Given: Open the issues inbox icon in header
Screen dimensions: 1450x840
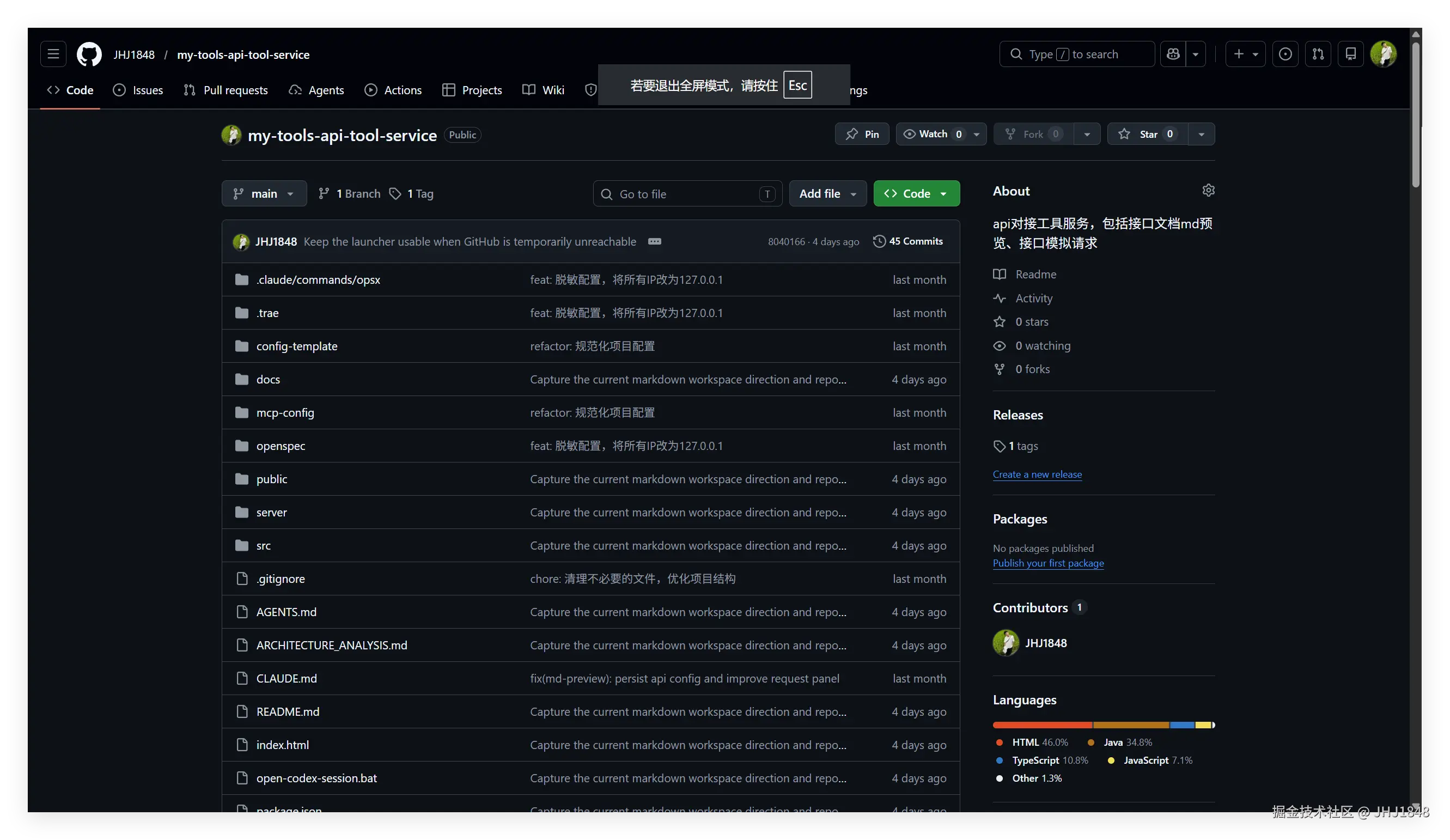Looking at the screenshot, I should click(1285, 54).
